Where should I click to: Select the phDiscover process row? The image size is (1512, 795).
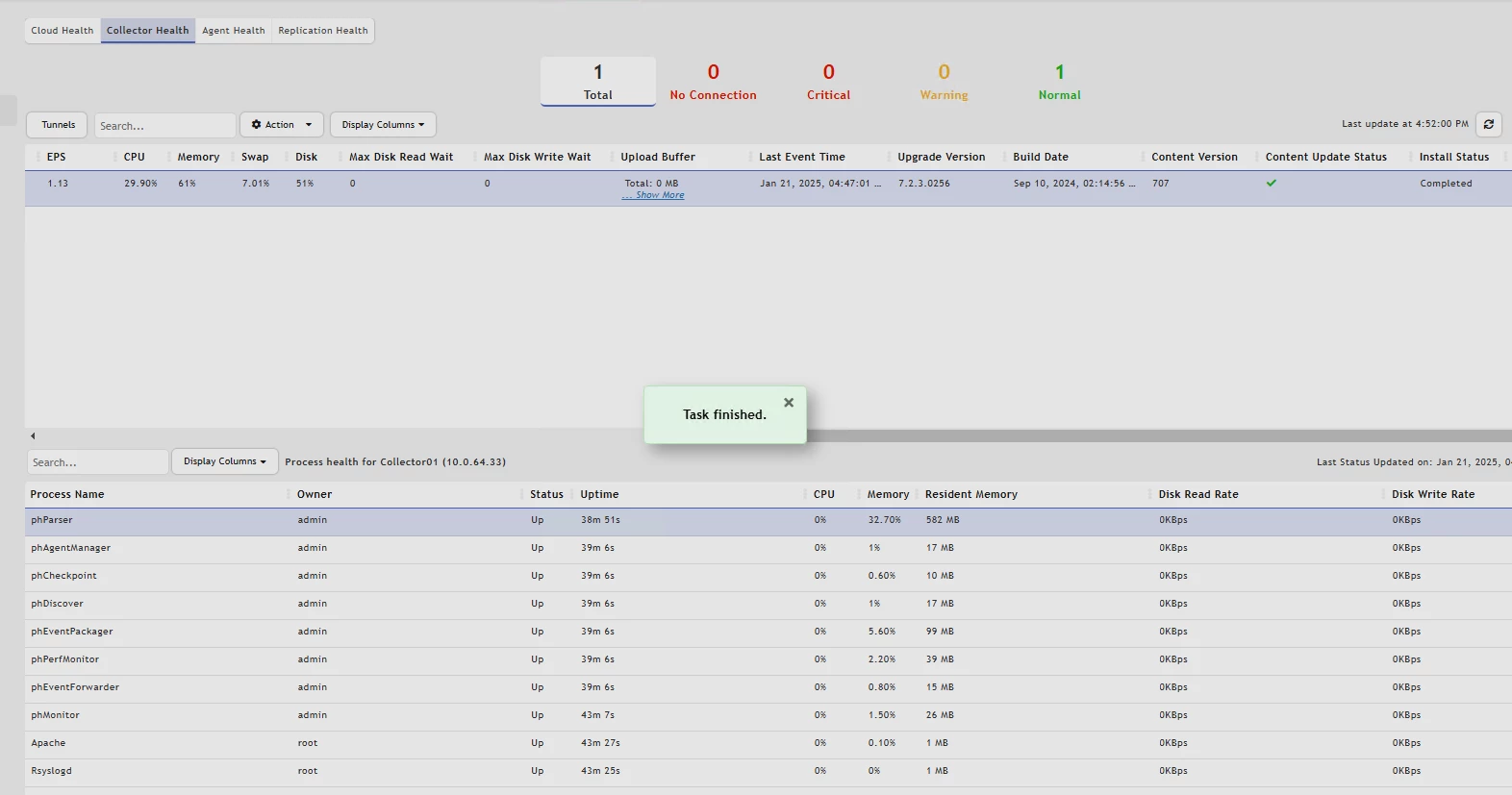coord(769,605)
